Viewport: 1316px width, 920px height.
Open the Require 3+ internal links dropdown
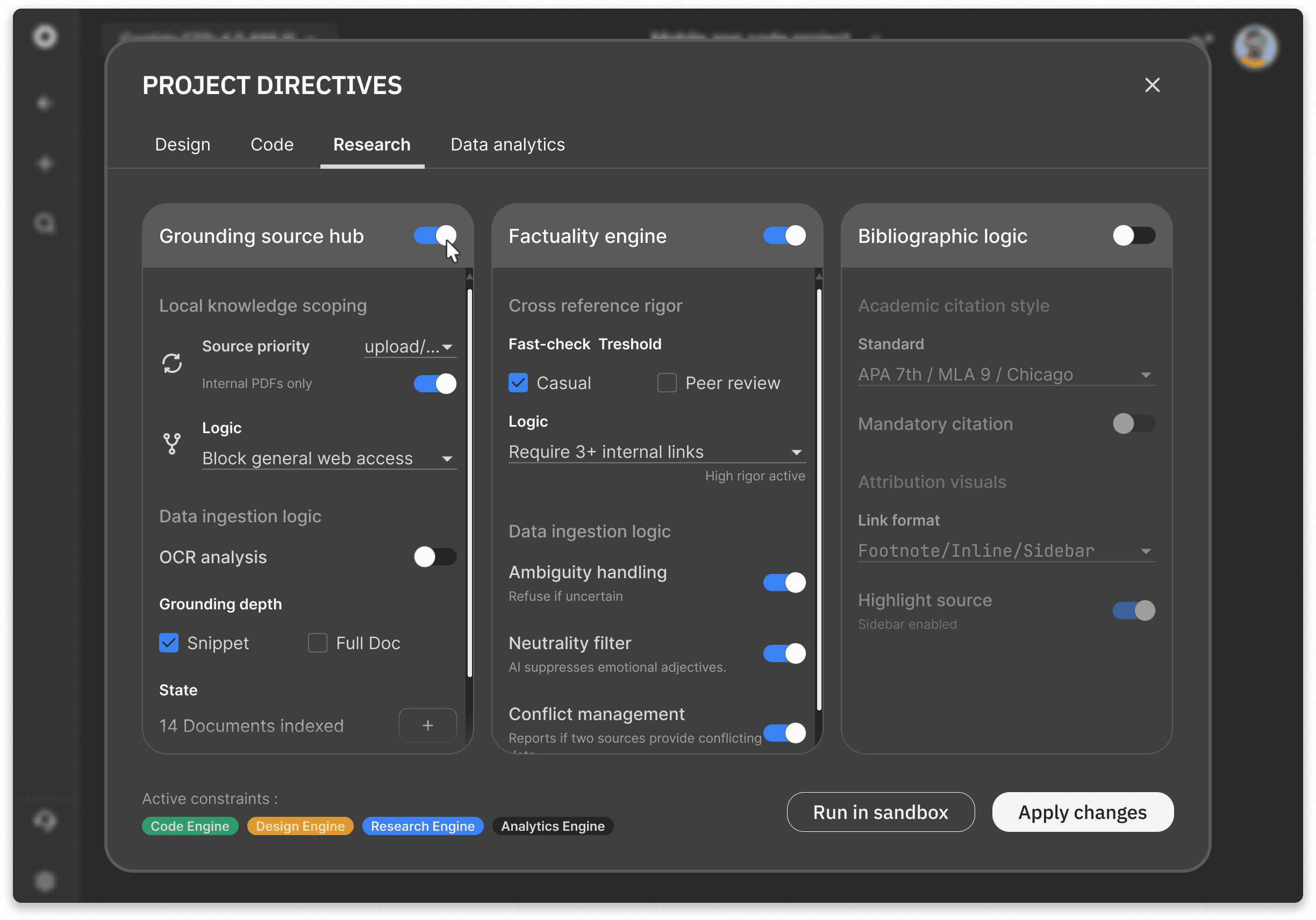pos(656,452)
